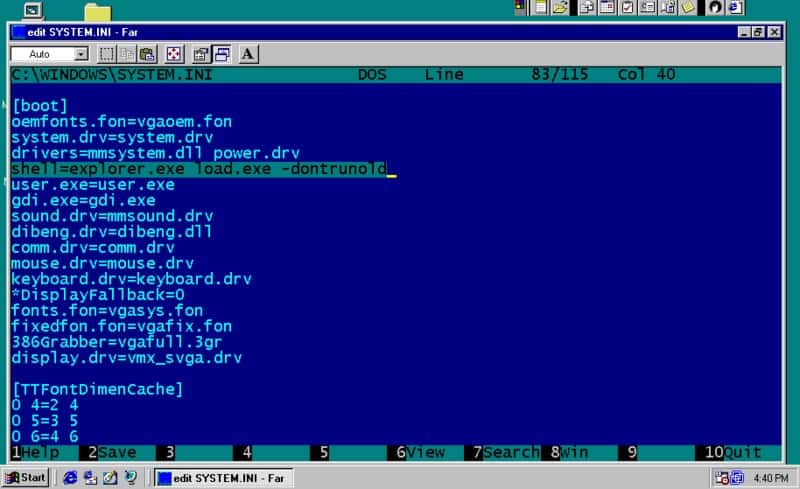Click the Copy toolbar icon
Screen dimensions: 800x489
pos(127,54)
